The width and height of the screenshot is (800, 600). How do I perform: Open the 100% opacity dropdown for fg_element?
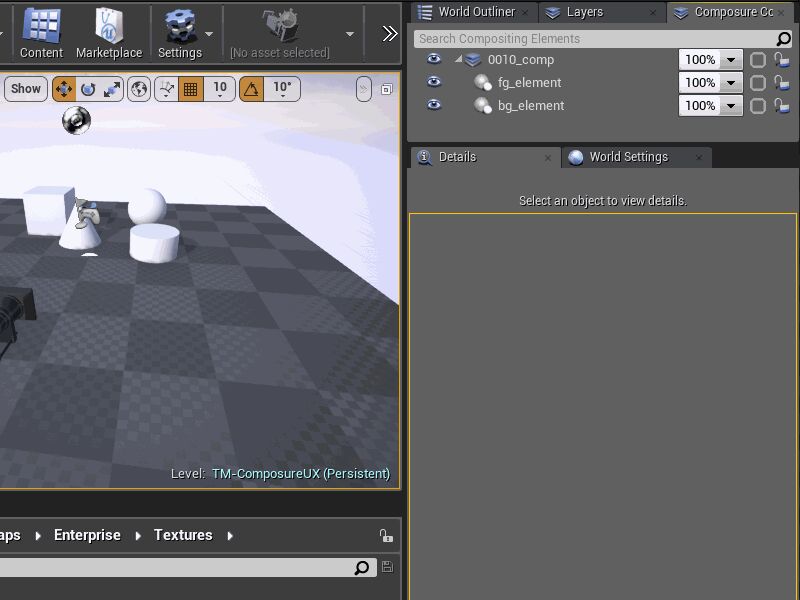(x=730, y=82)
